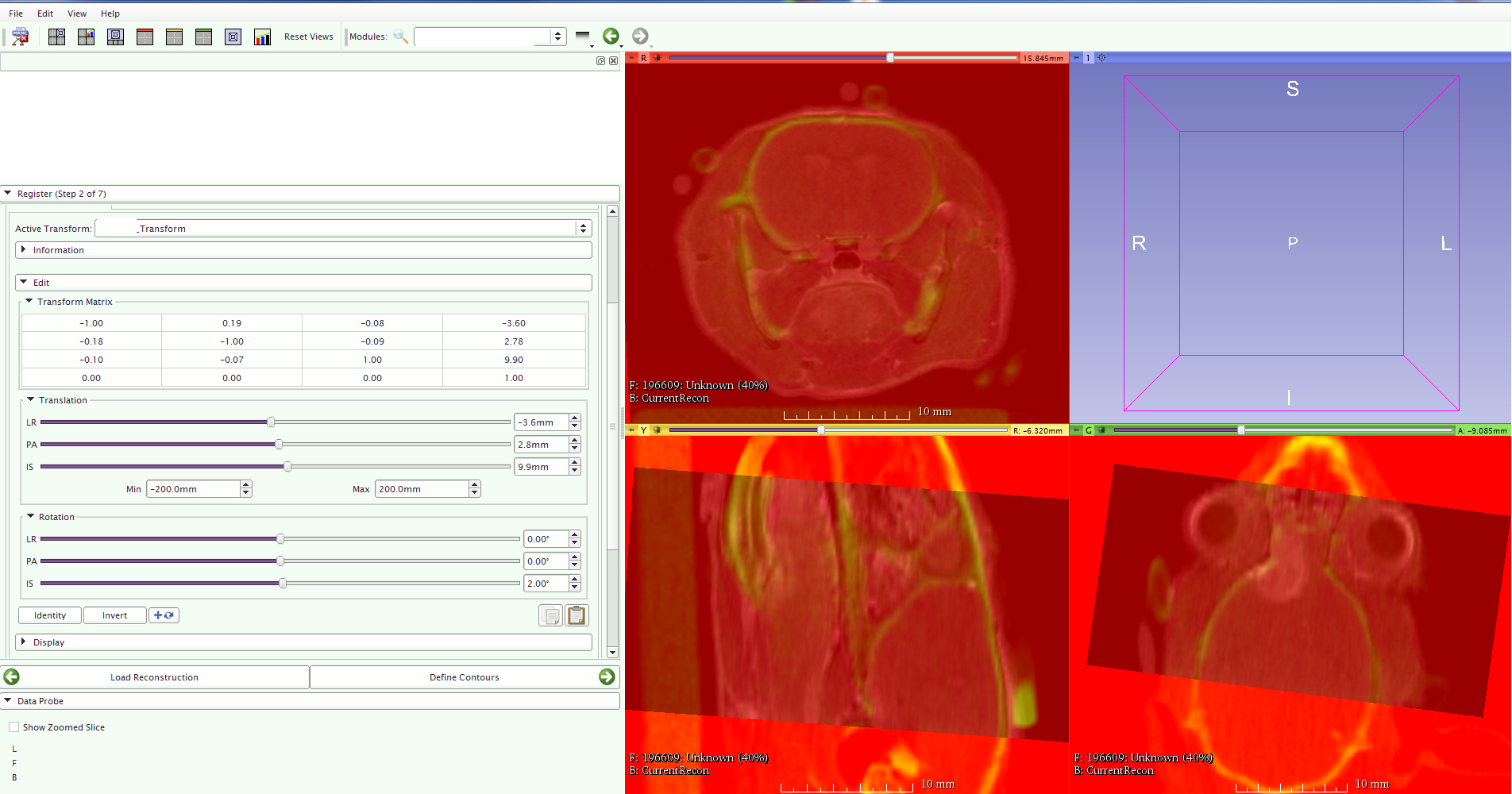Click the module search magnifier icon

pyautogui.click(x=401, y=37)
